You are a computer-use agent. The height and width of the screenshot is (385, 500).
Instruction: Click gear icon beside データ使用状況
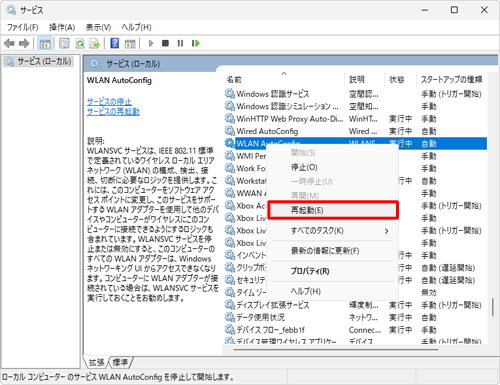click(230, 317)
